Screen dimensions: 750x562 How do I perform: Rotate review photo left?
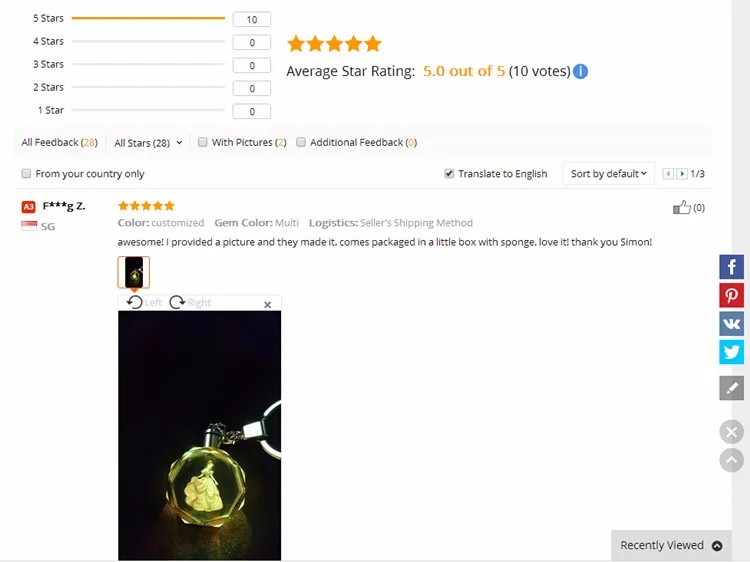[144, 302]
